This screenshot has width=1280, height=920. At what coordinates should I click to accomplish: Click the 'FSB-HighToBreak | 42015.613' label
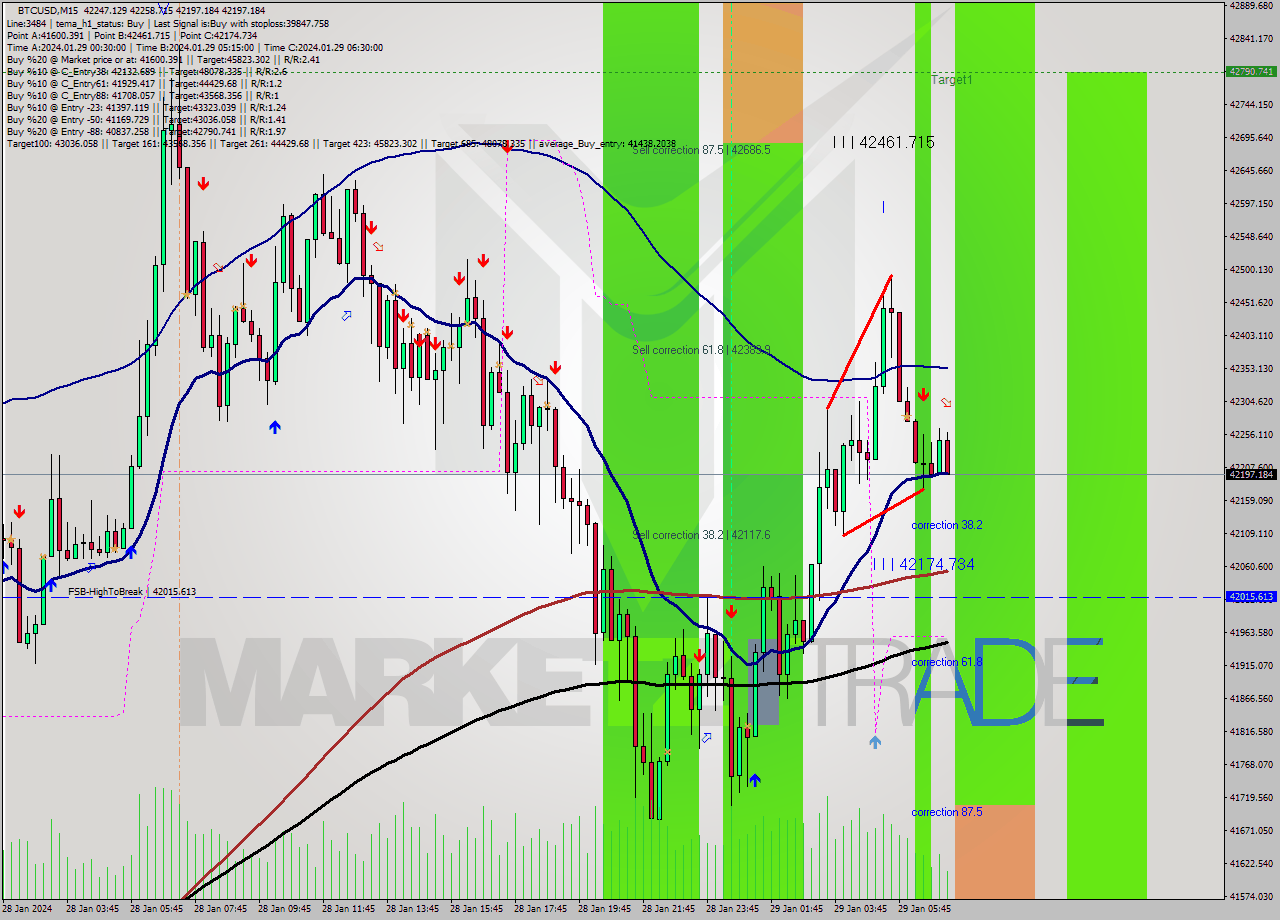pos(132,592)
